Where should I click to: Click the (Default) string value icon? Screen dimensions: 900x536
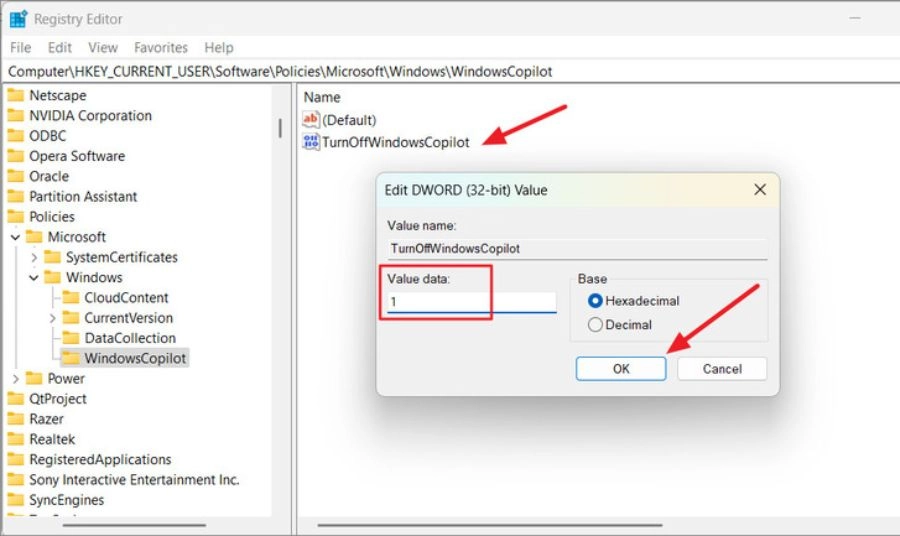(311, 119)
